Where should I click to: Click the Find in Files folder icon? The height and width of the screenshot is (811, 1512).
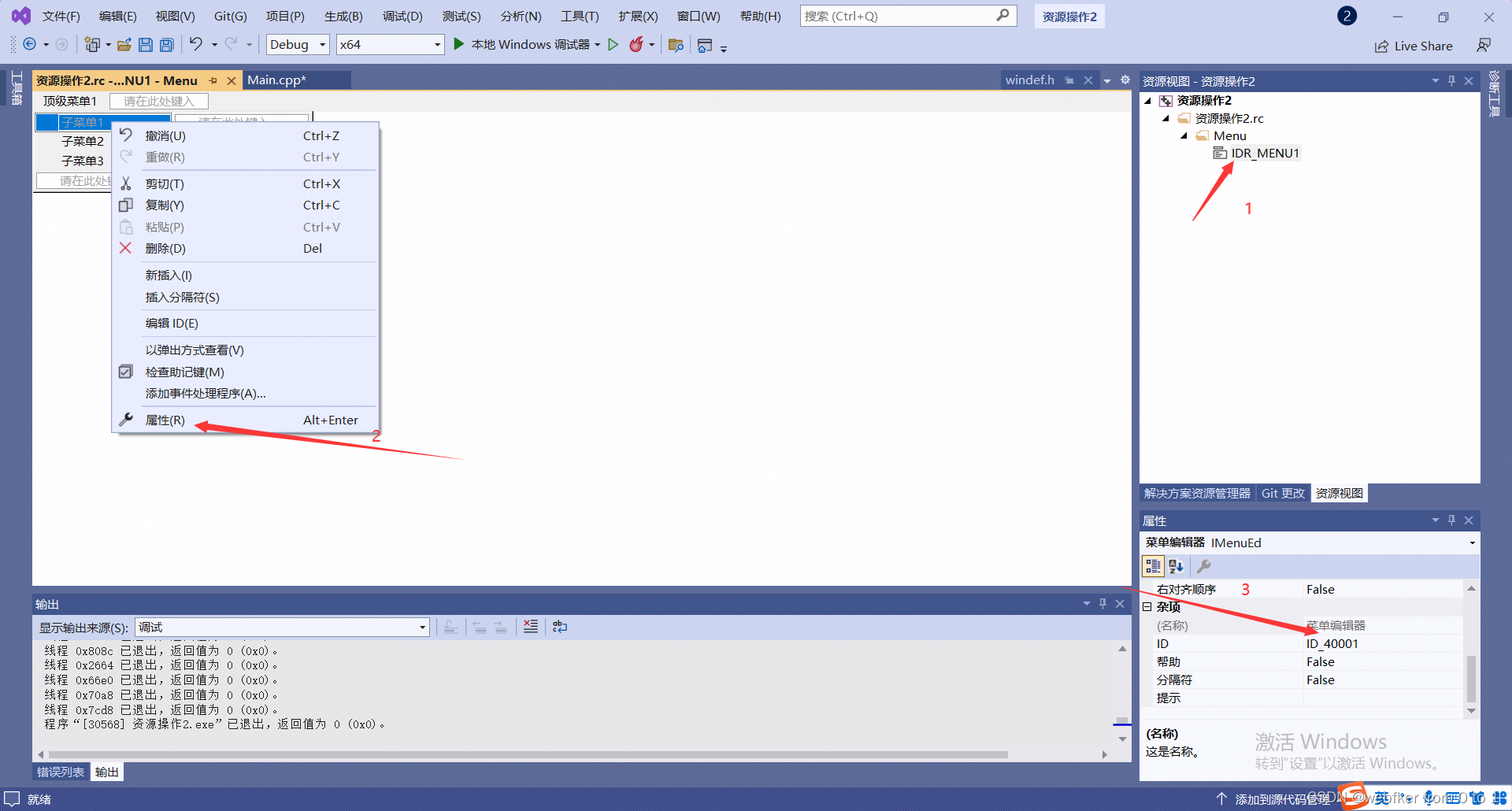tap(676, 45)
